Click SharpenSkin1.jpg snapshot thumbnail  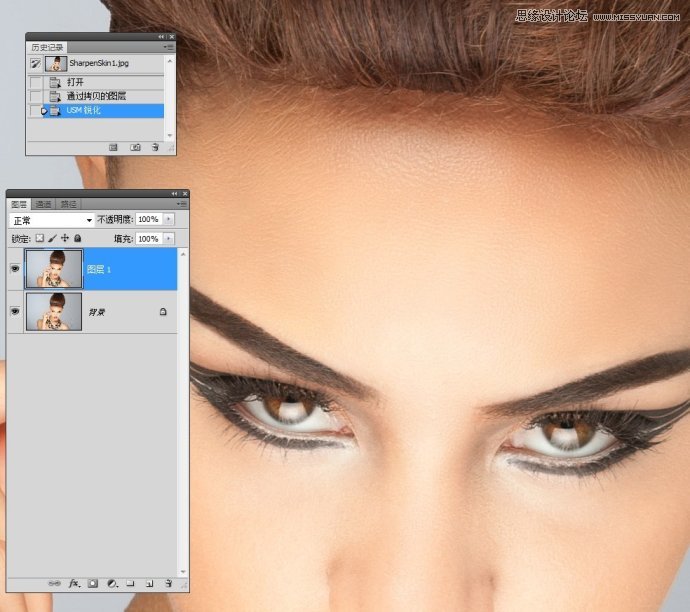[x=56, y=64]
